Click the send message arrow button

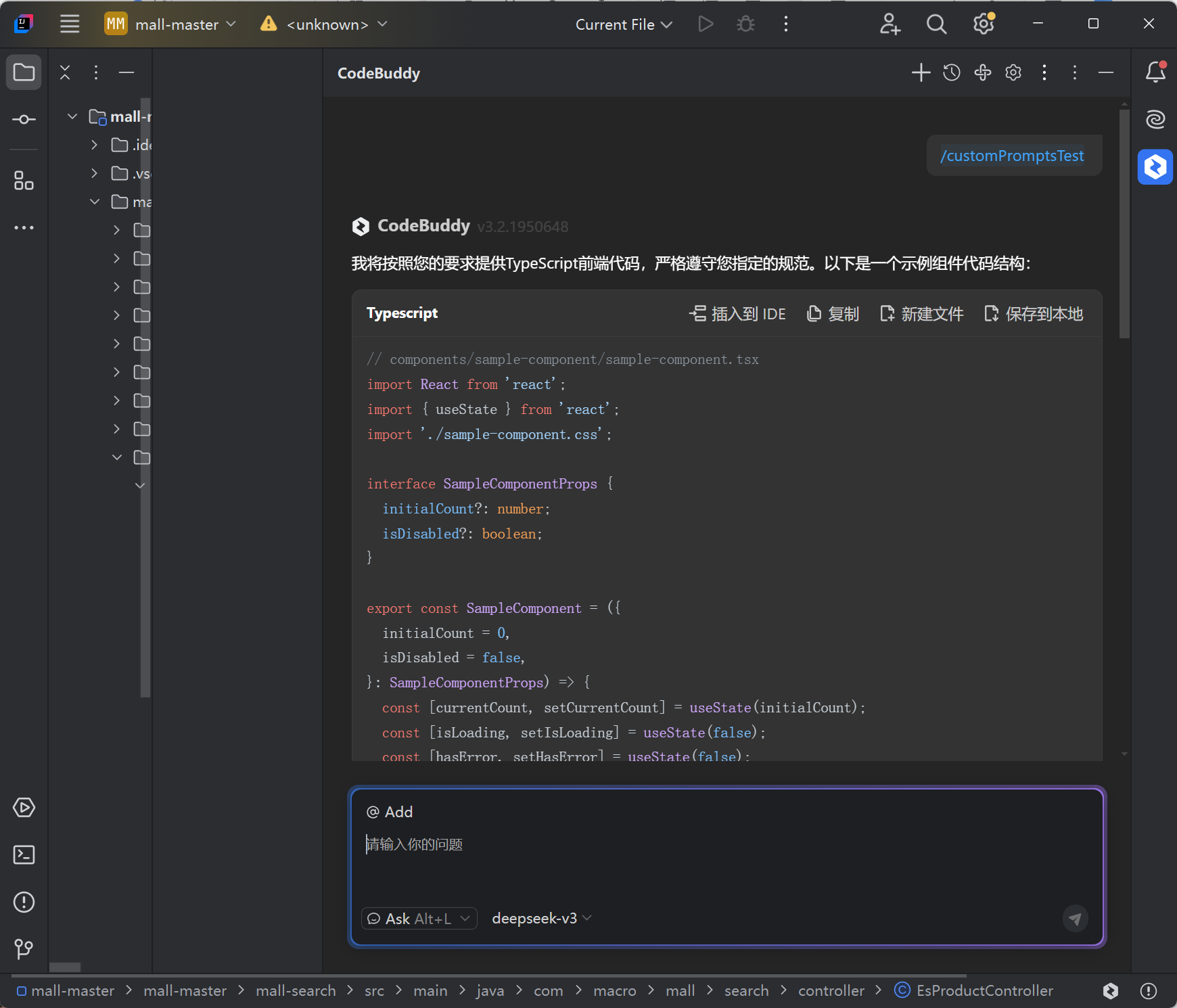coord(1075,919)
